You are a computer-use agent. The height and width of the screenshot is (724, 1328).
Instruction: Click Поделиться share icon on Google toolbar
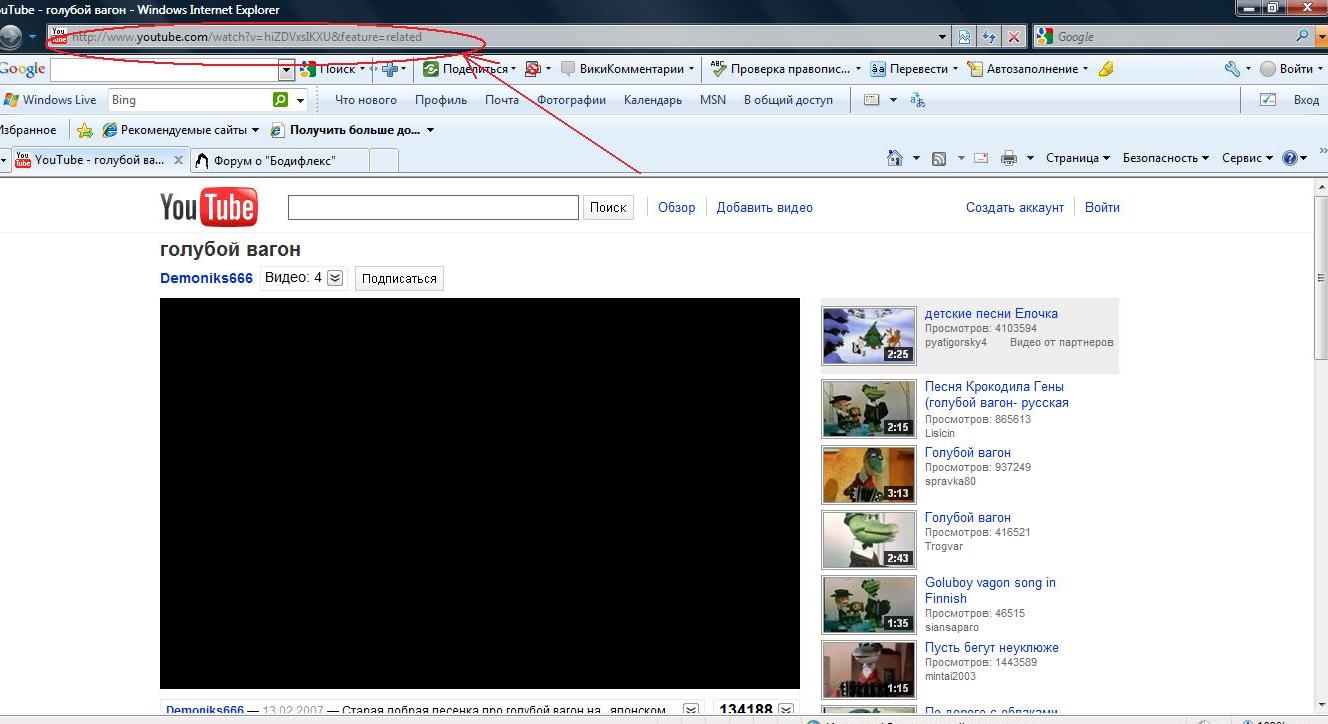point(431,69)
